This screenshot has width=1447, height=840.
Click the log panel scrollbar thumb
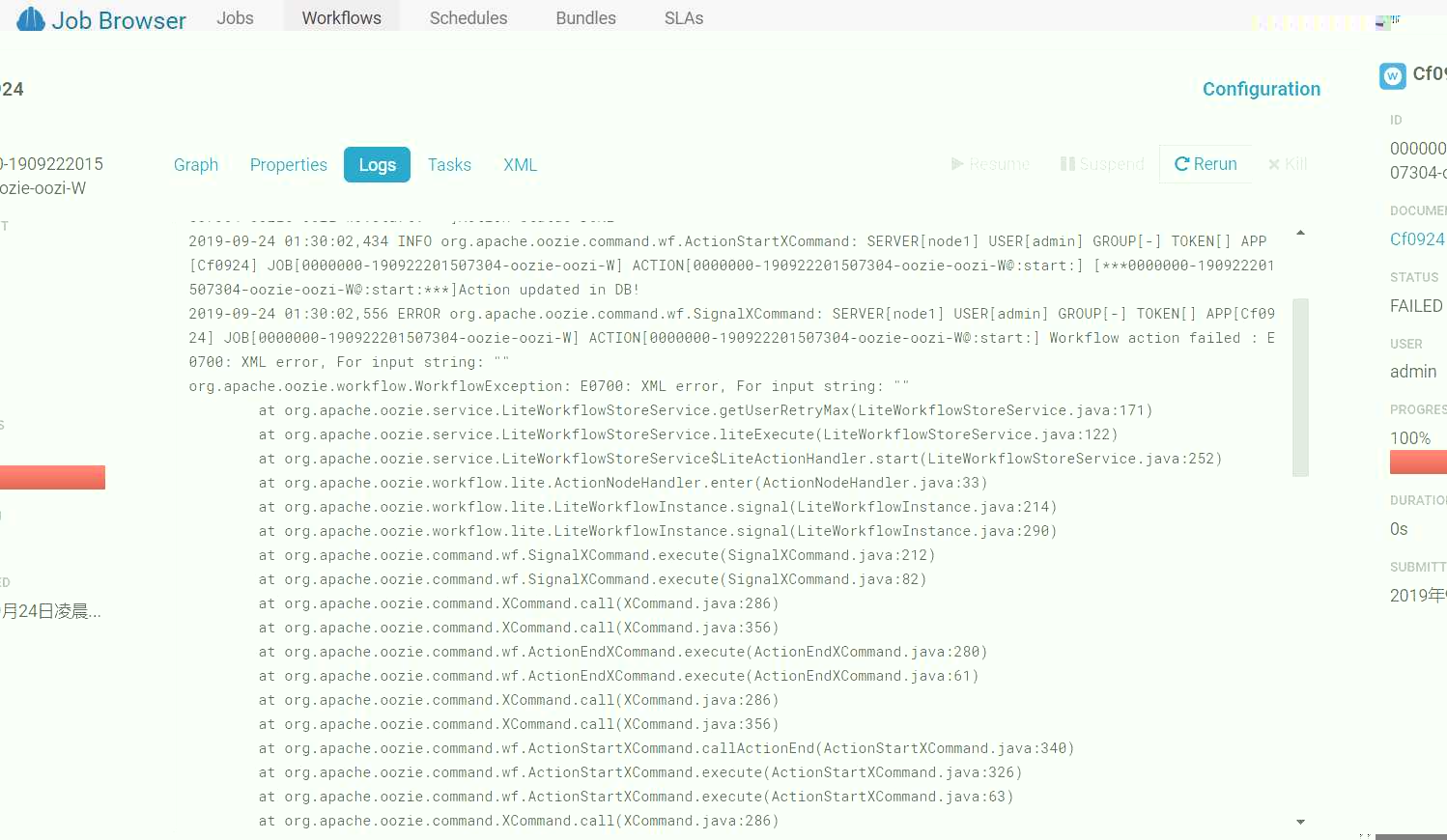pos(1300,387)
